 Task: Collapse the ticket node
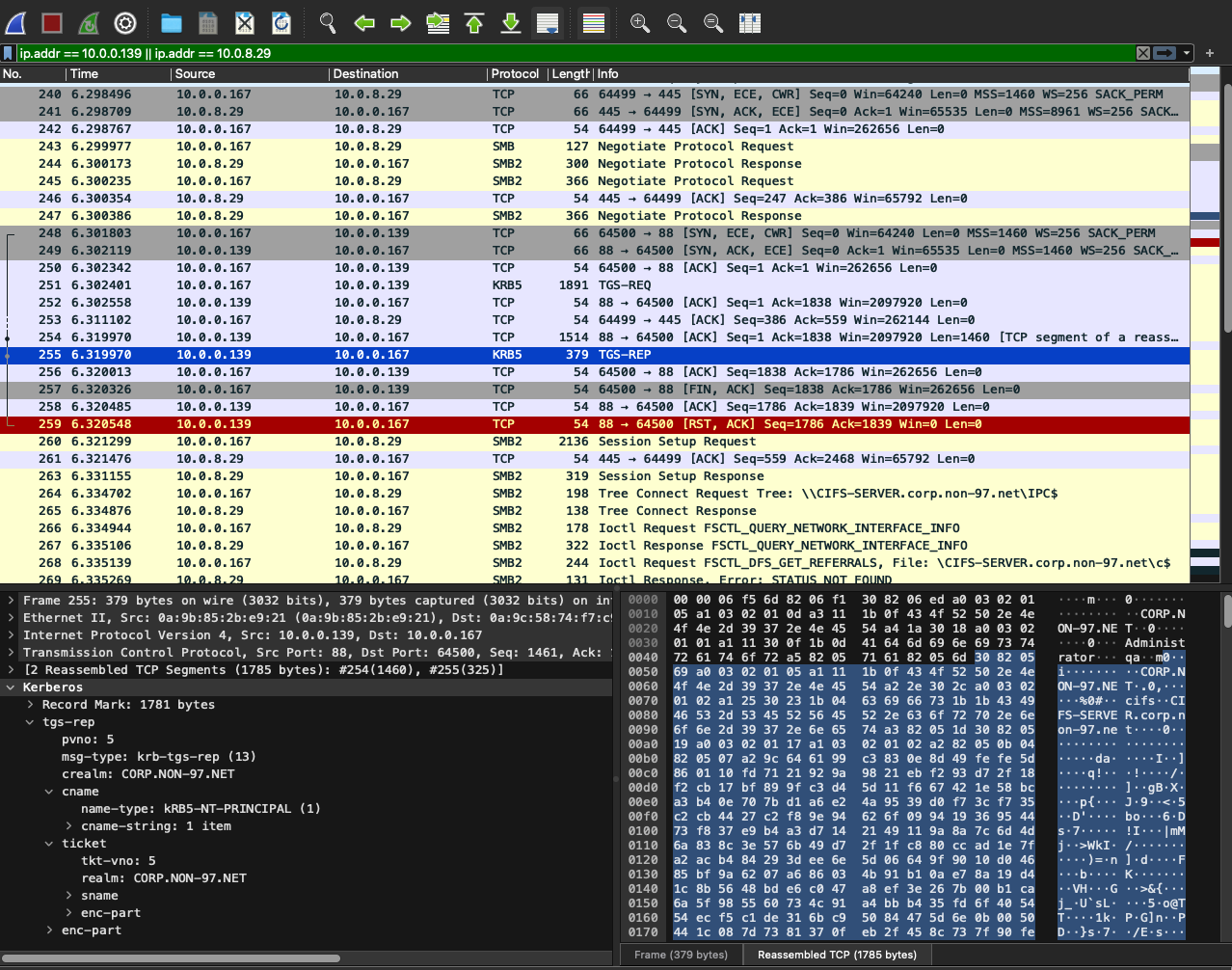49,844
